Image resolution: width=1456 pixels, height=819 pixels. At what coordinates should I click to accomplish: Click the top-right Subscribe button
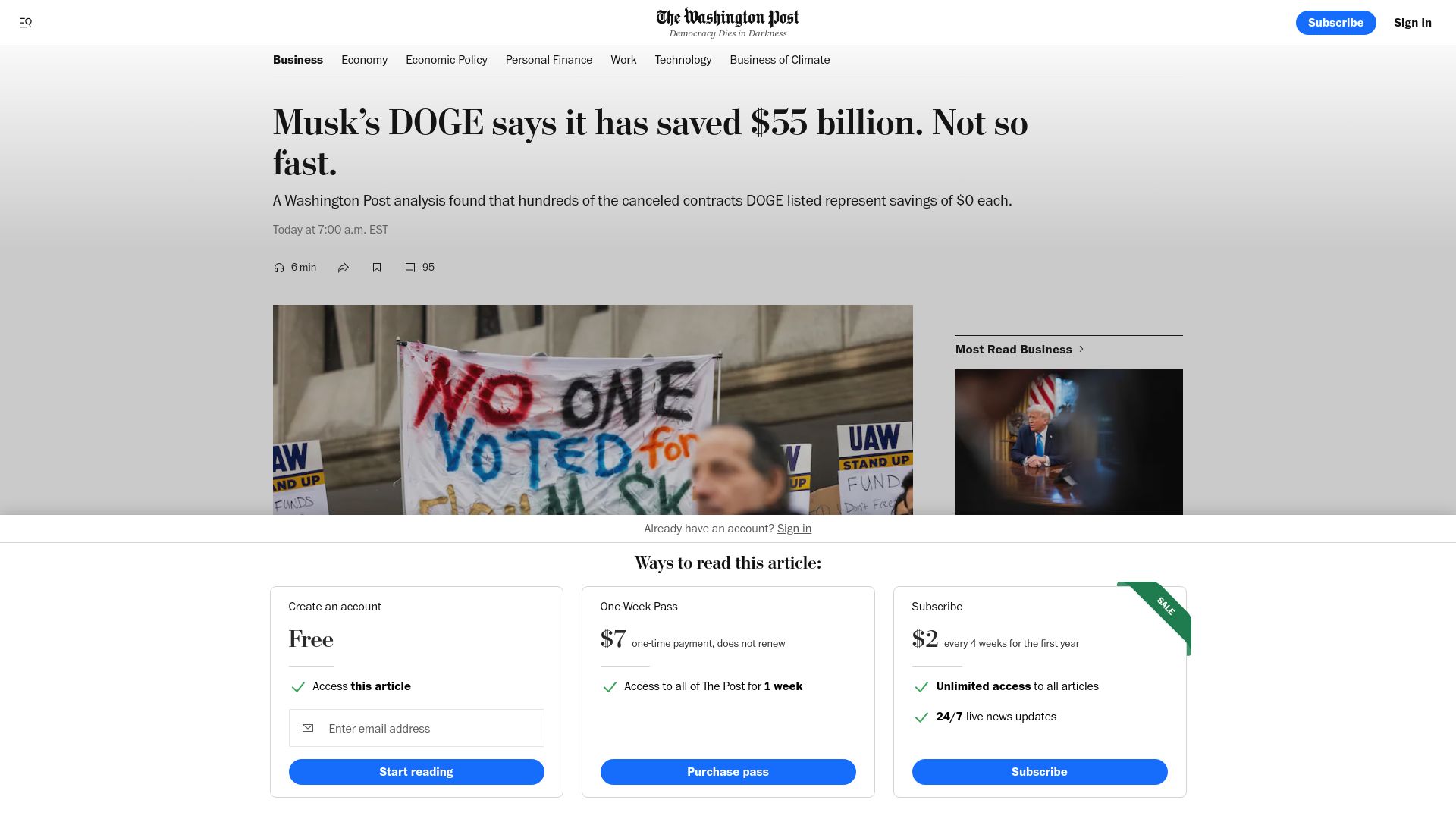pyautogui.click(x=1335, y=23)
